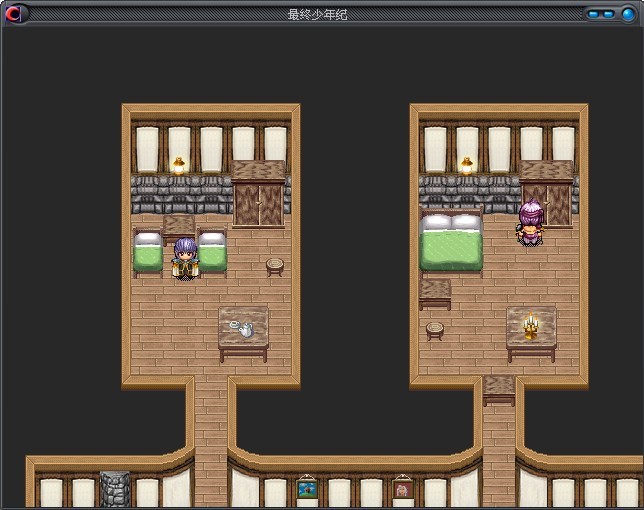Click the round stool in the left room
The height and width of the screenshot is (510, 644).
[275, 267]
